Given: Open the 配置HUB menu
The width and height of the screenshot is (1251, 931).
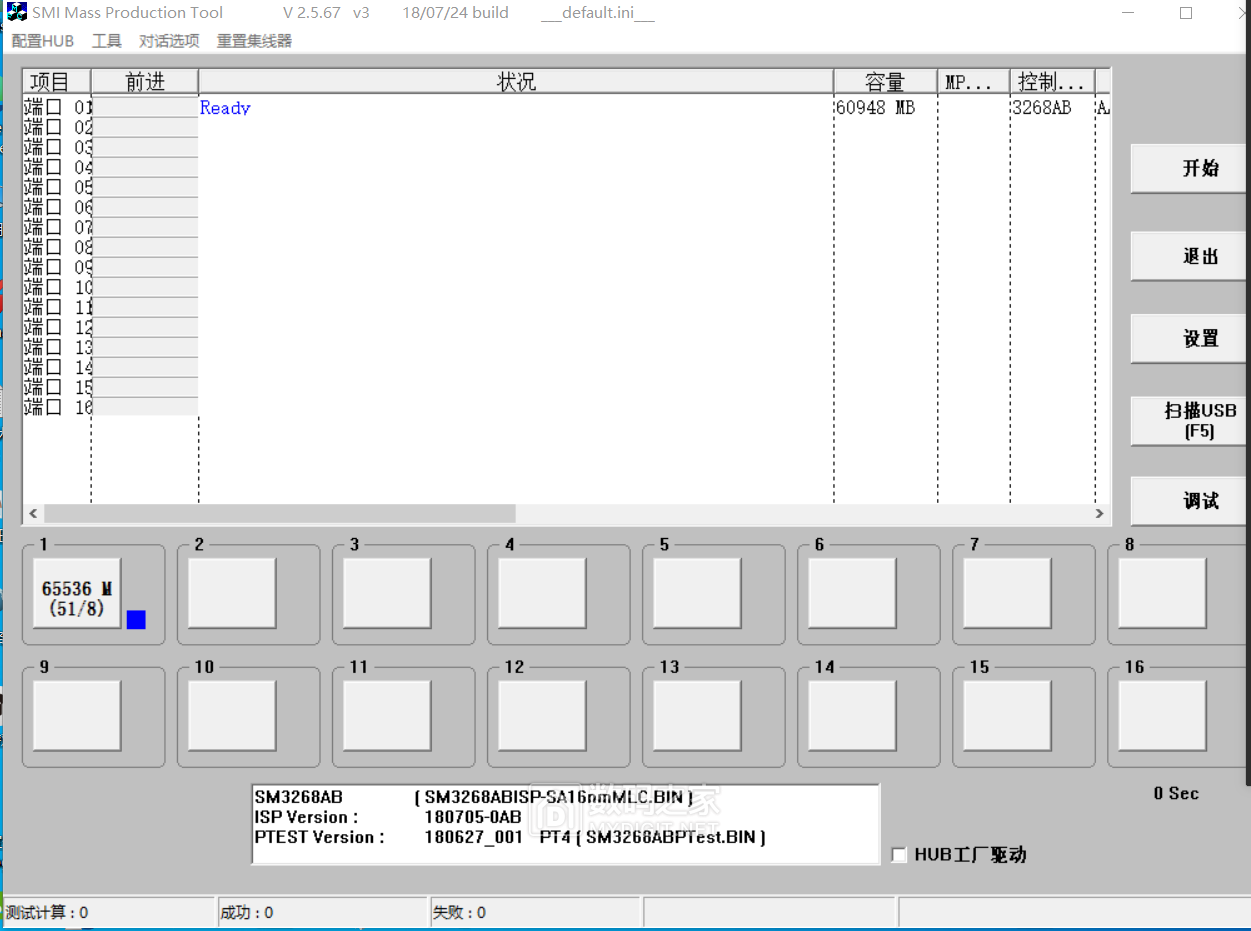Looking at the screenshot, I should click(43, 41).
